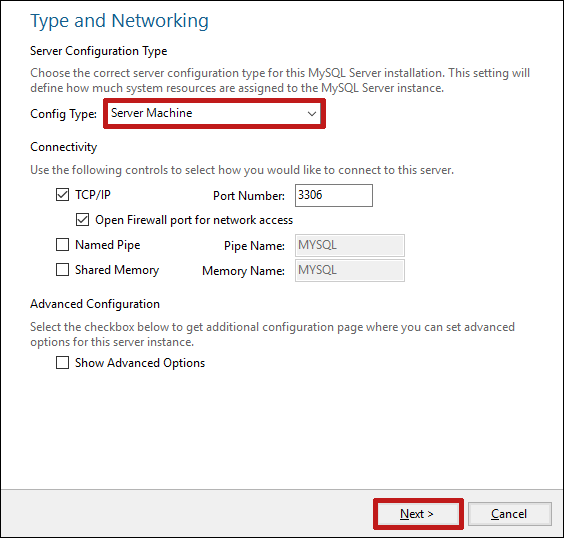This screenshot has height=538, width=564.
Task: Click the 'Pipe Name:' label
Action: 254,246
